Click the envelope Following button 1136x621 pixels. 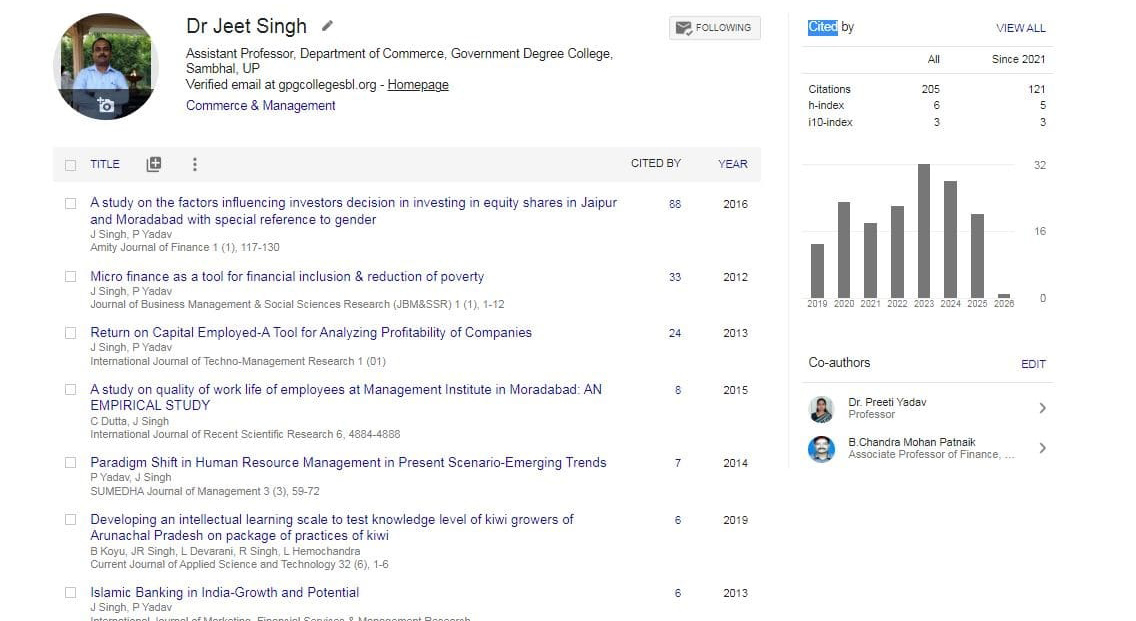point(714,28)
